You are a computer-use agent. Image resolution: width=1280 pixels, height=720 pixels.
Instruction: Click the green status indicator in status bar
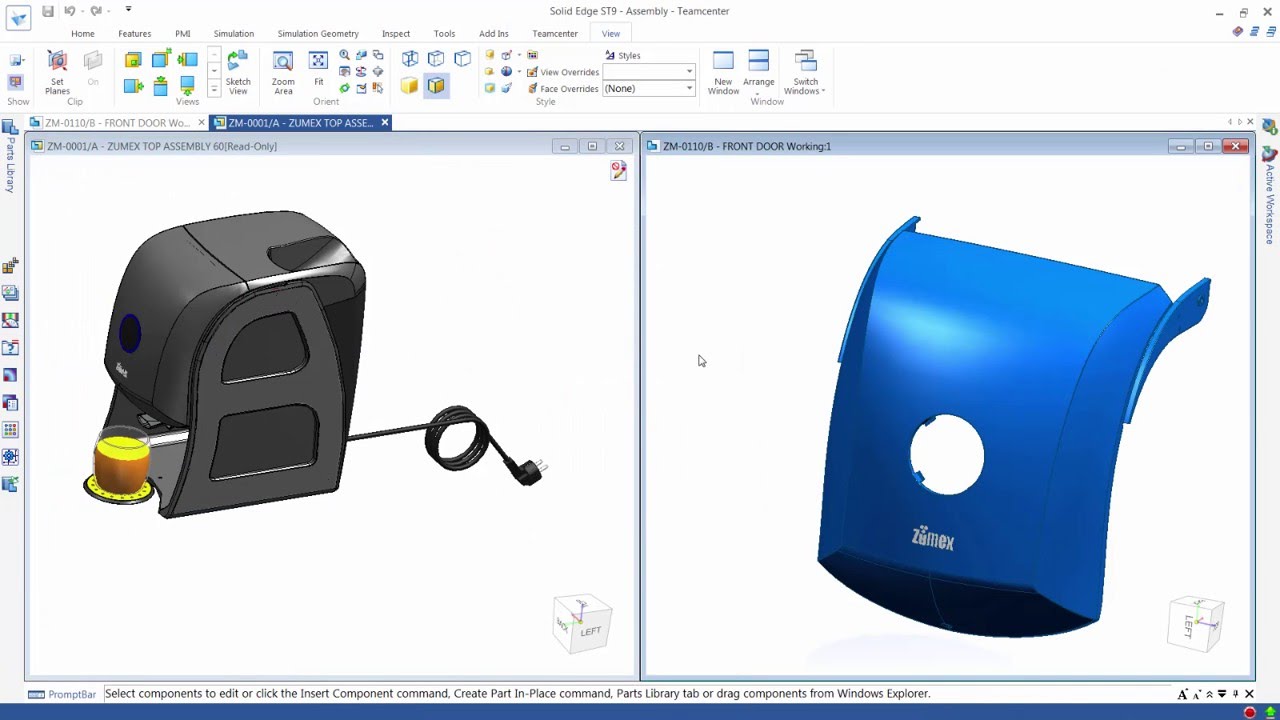coord(1270,713)
